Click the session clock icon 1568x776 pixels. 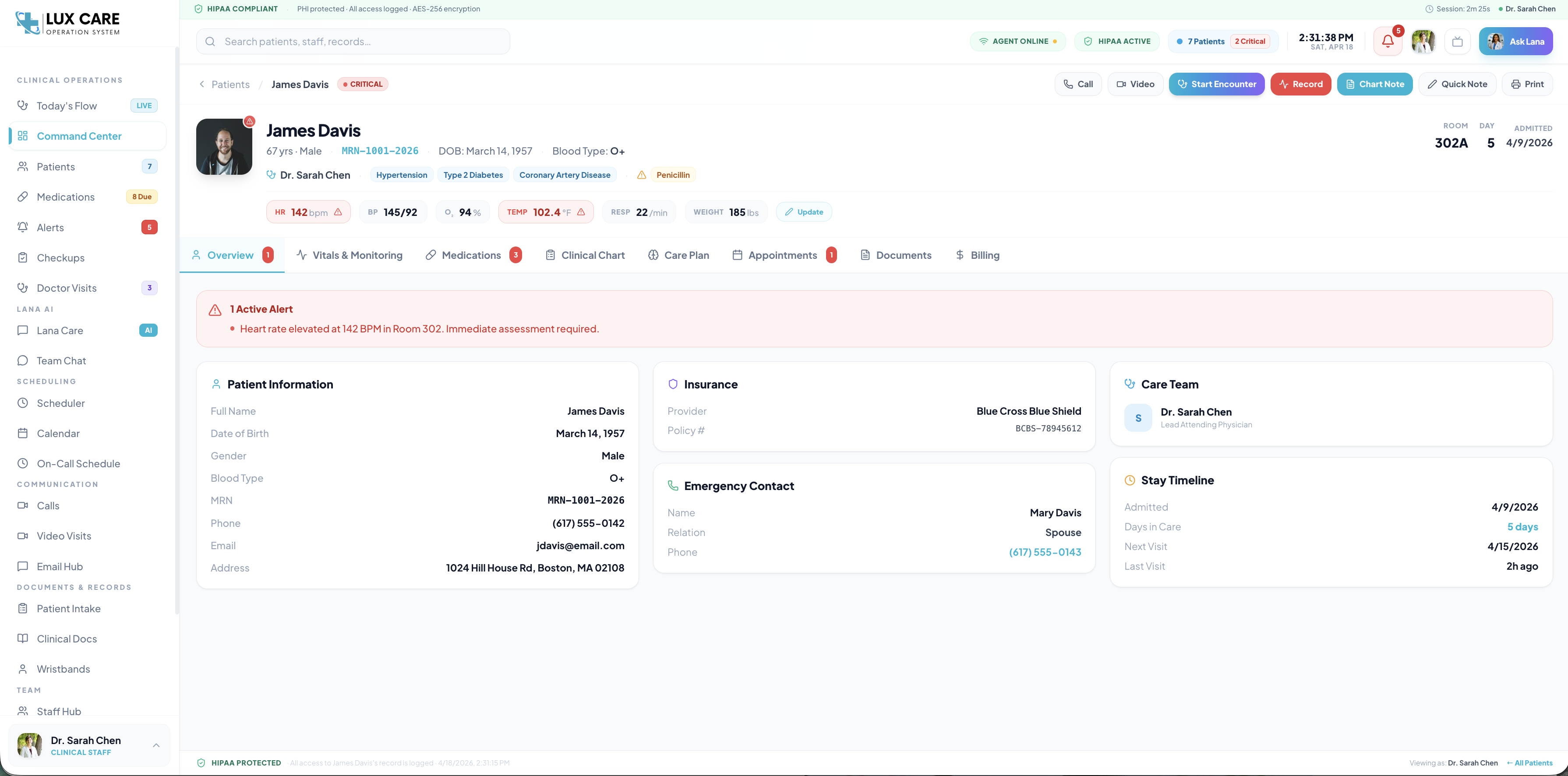[1429, 9]
